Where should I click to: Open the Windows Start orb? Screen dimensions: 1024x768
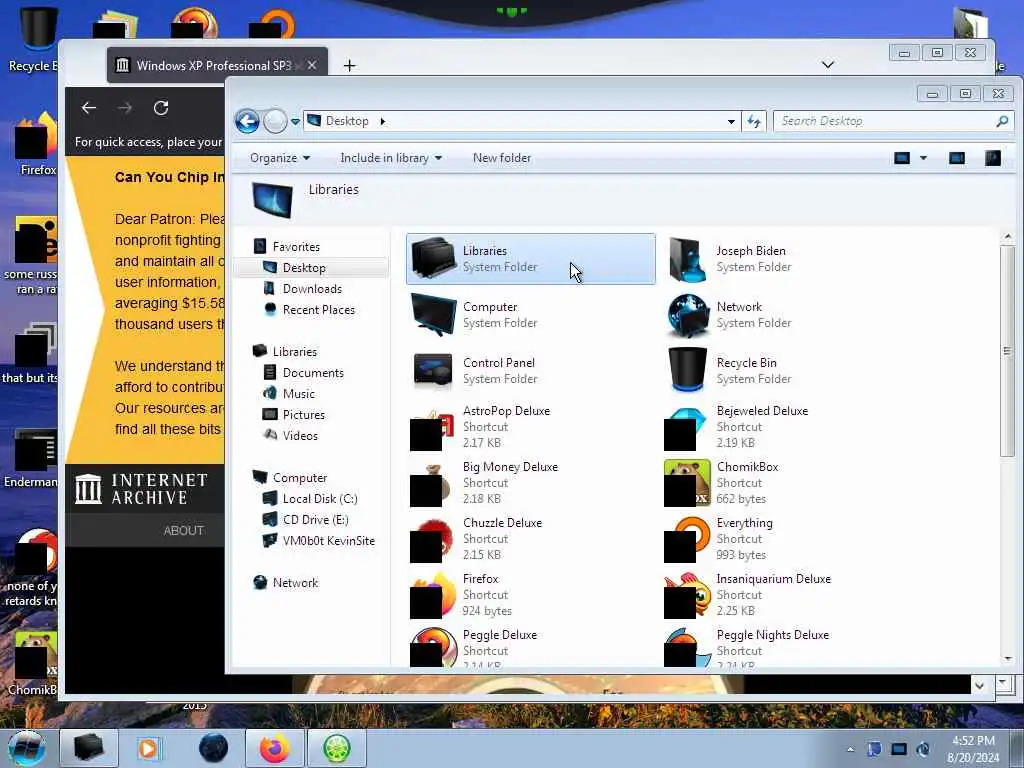pos(27,748)
